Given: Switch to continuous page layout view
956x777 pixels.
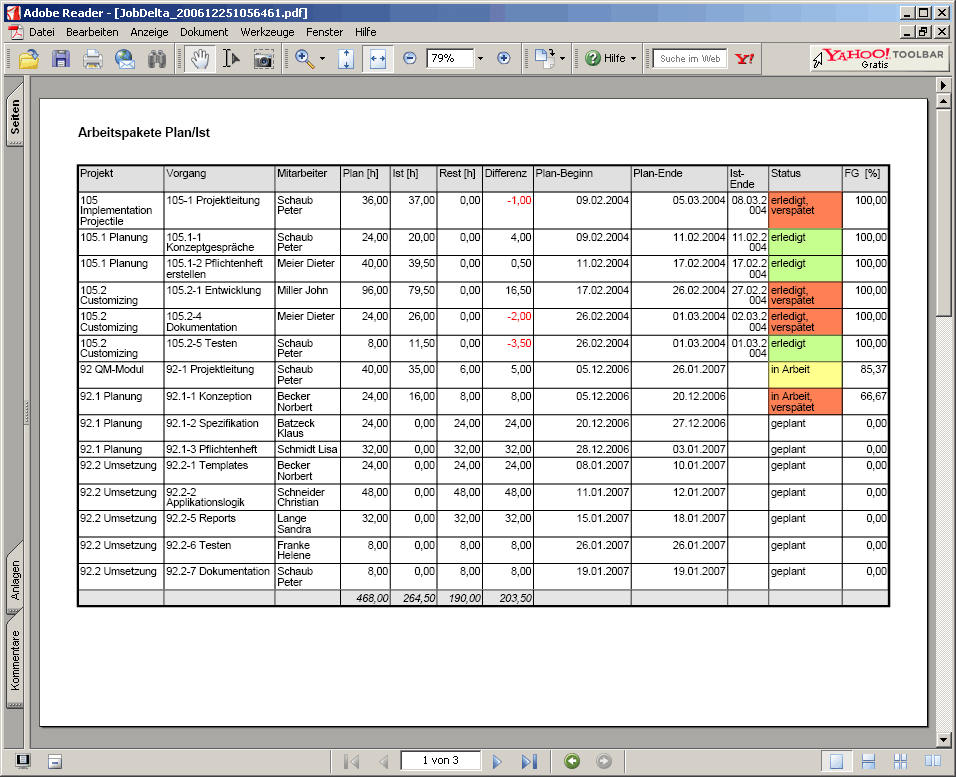Looking at the screenshot, I should pos(868,762).
